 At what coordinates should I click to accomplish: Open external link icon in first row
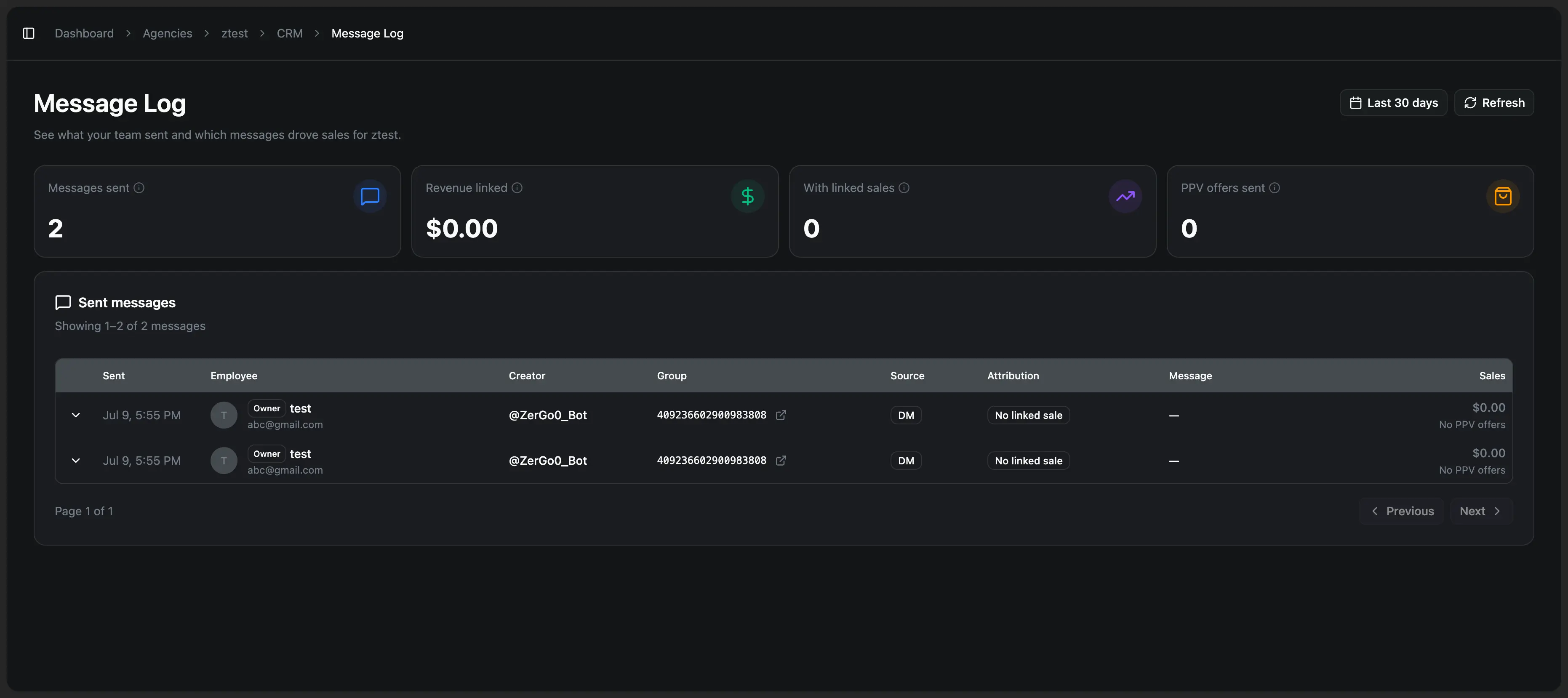(x=781, y=415)
